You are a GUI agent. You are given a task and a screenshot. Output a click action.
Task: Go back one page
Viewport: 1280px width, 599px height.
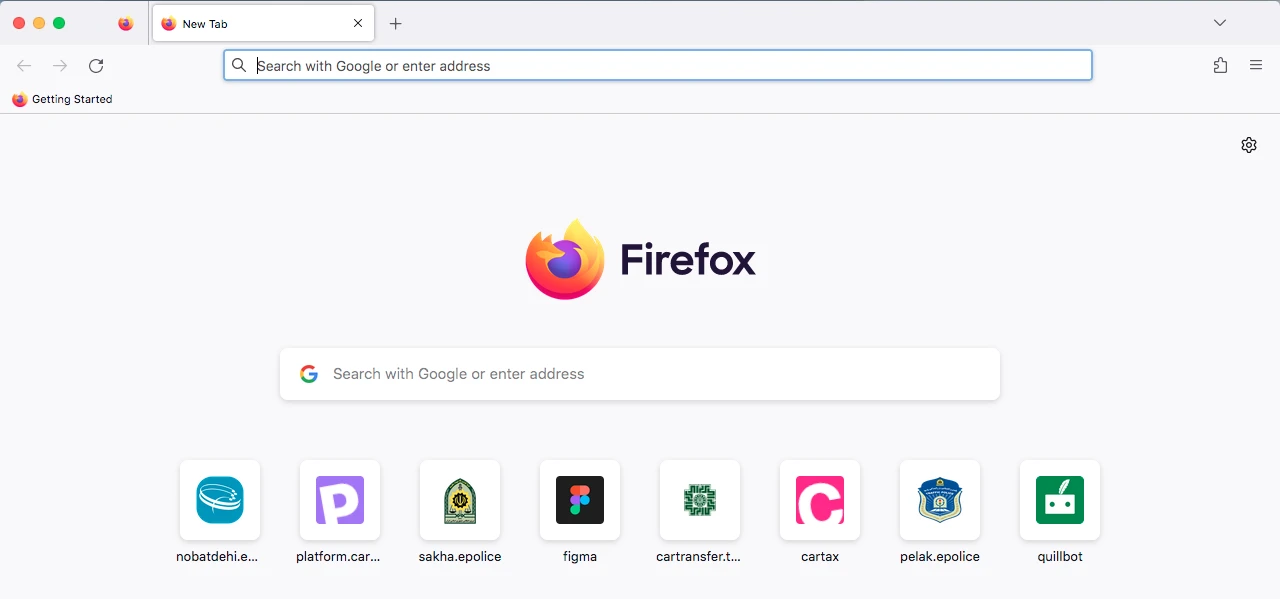[x=24, y=66]
